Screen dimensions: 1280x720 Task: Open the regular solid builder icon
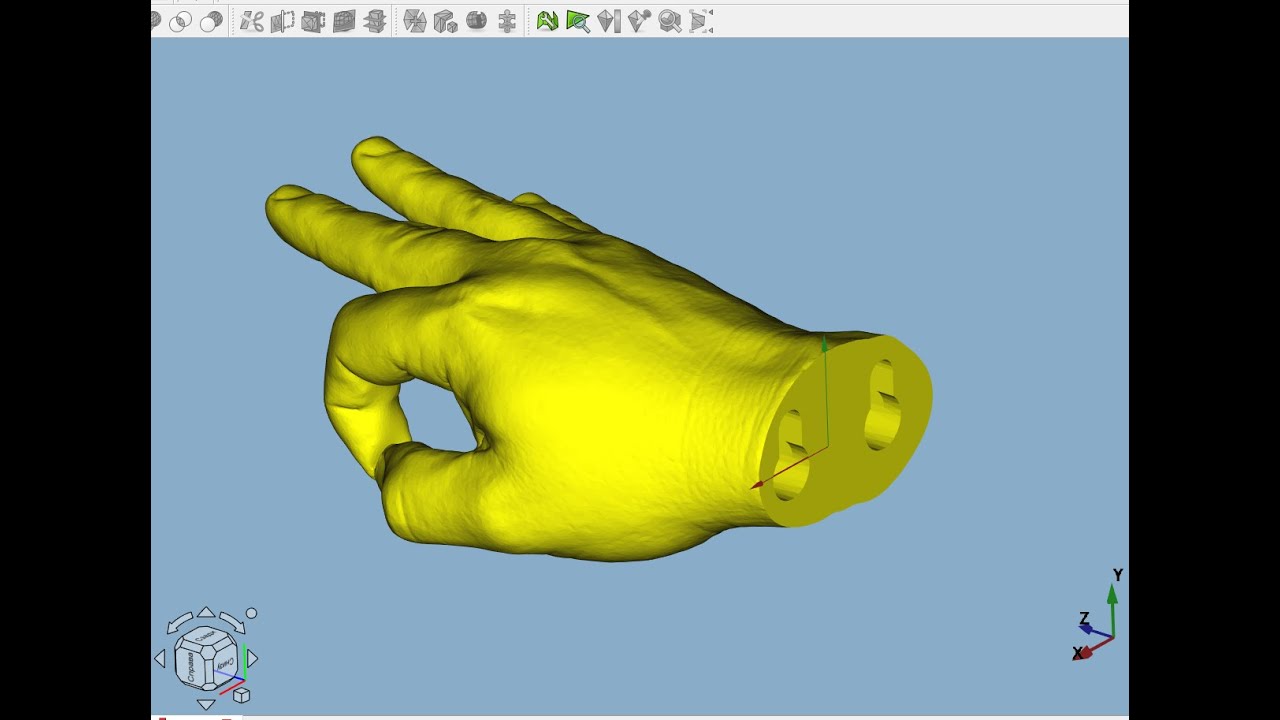(446, 21)
